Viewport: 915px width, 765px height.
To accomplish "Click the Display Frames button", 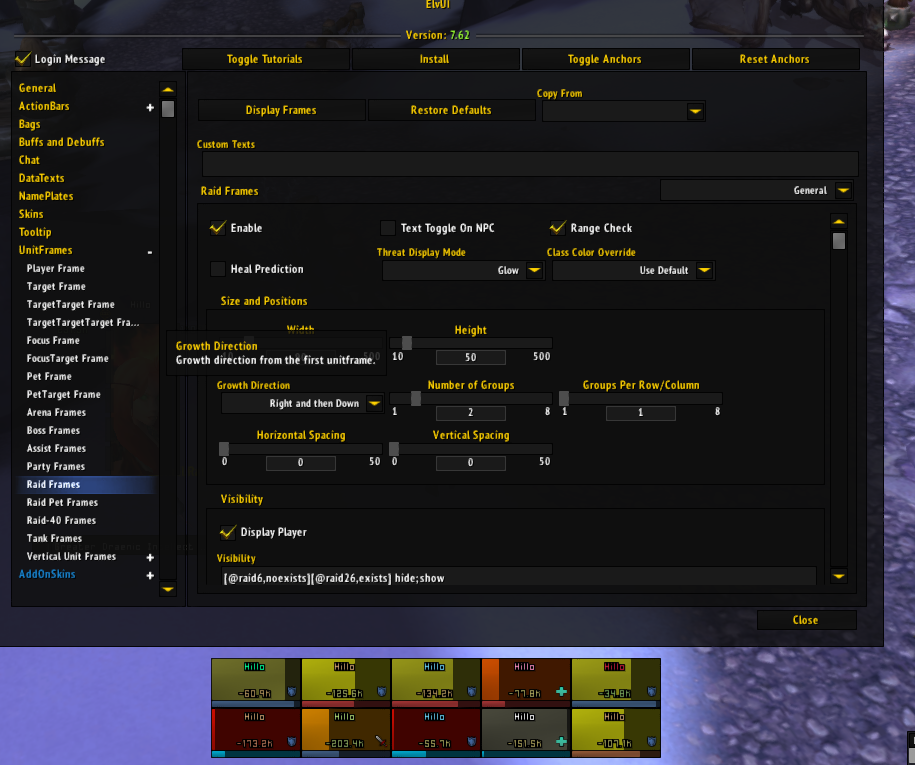I will point(281,110).
